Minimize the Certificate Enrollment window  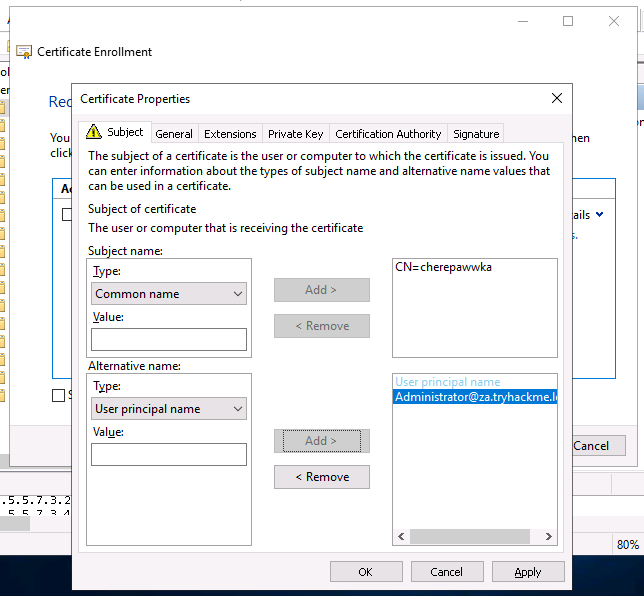[523, 21]
